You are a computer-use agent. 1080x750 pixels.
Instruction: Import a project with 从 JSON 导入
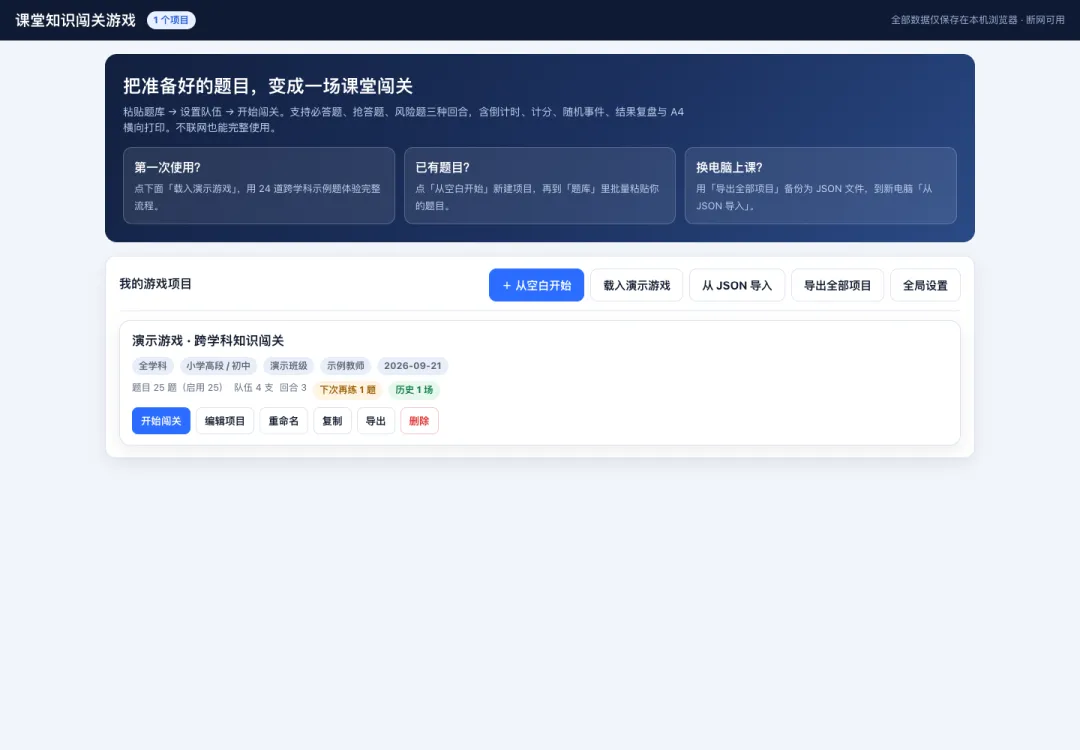(x=736, y=285)
